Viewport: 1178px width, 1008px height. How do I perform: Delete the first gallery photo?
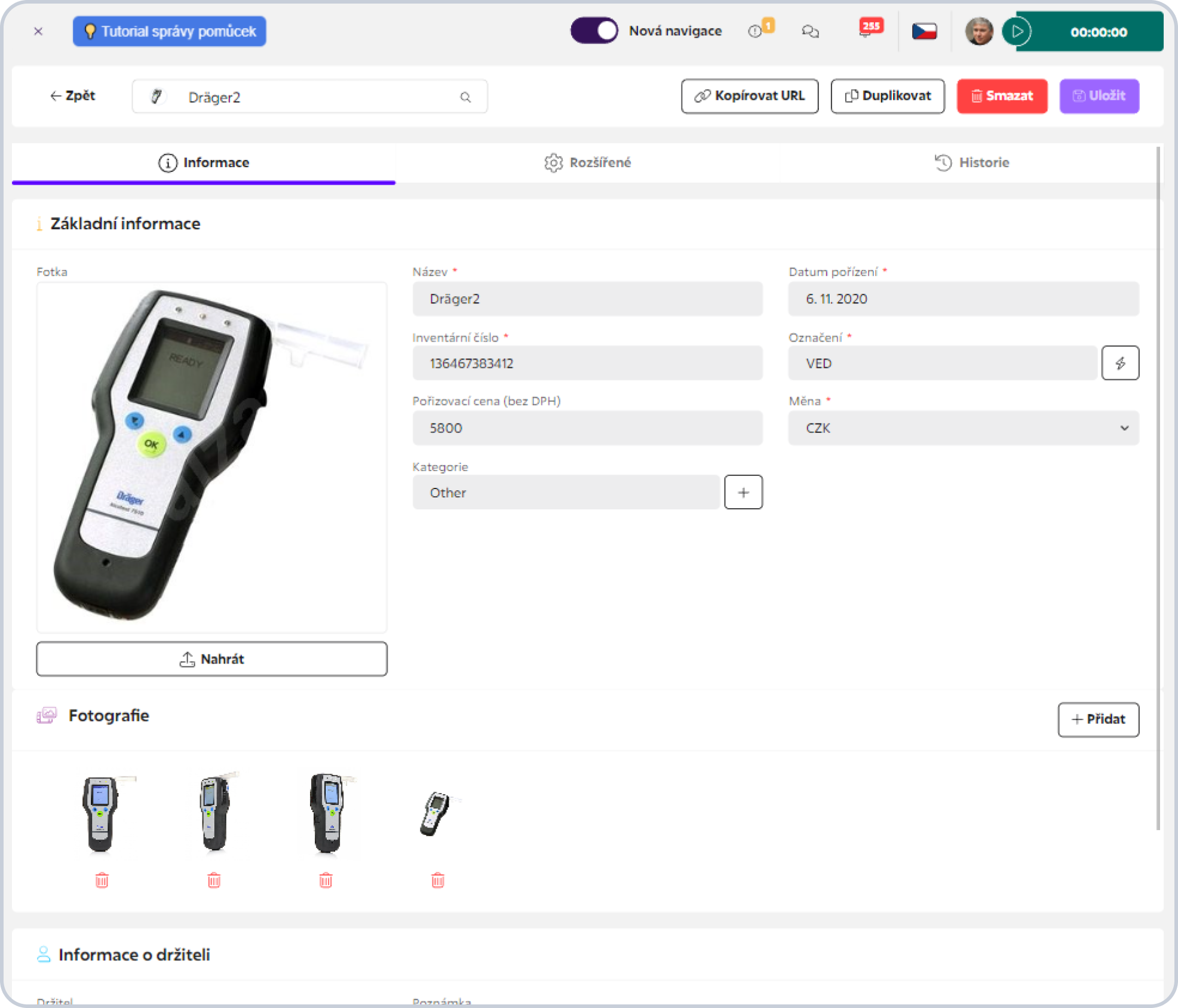pyautogui.click(x=102, y=880)
